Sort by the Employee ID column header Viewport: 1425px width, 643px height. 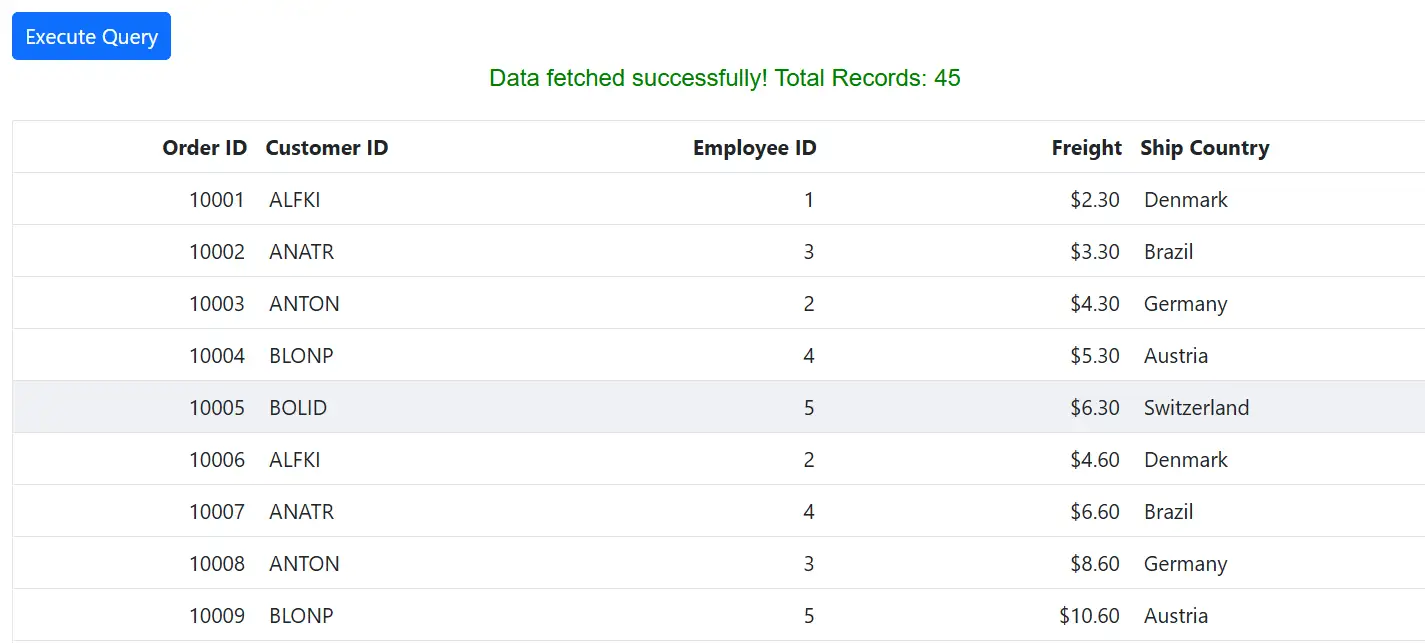click(x=755, y=148)
